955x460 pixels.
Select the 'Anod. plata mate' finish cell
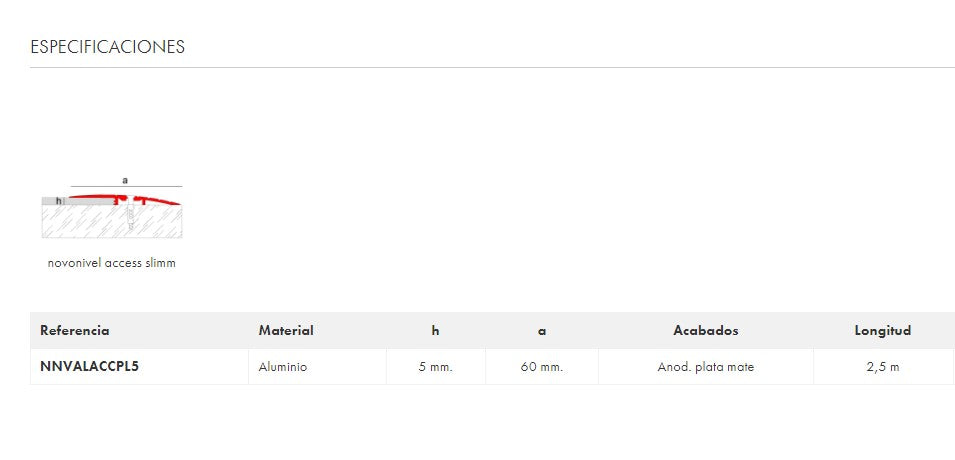coord(706,367)
